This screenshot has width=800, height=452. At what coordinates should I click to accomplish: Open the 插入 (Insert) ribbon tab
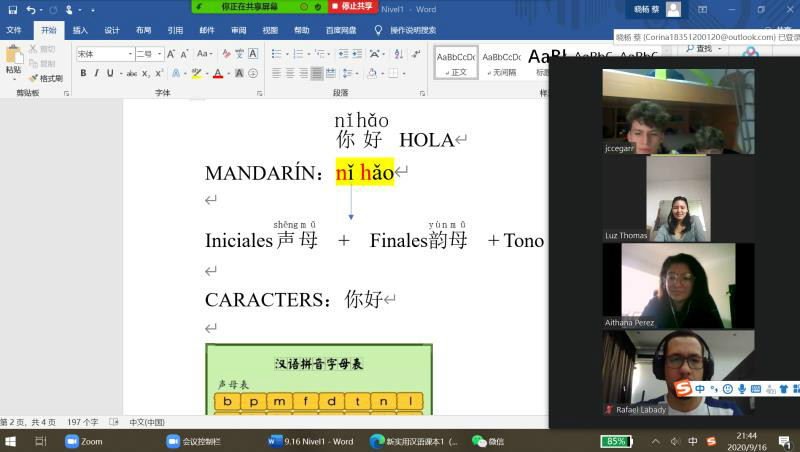point(80,30)
